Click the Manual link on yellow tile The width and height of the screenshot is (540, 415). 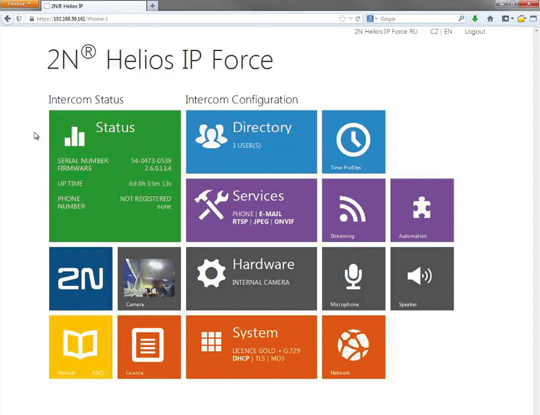click(66, 373)
